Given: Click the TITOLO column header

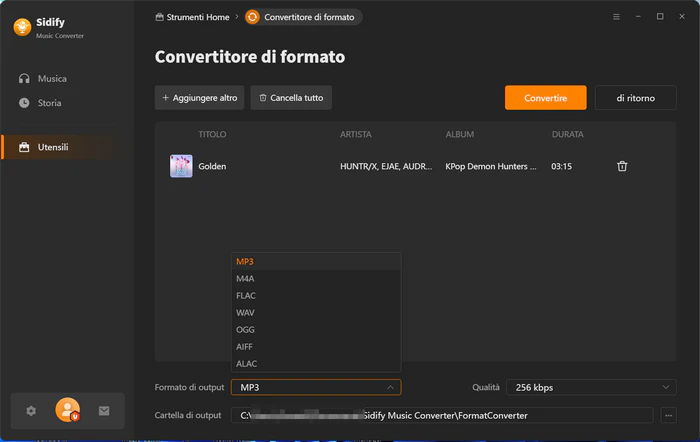Looking at the screenshot, I should pyautogui.click(x=212, y=134).
